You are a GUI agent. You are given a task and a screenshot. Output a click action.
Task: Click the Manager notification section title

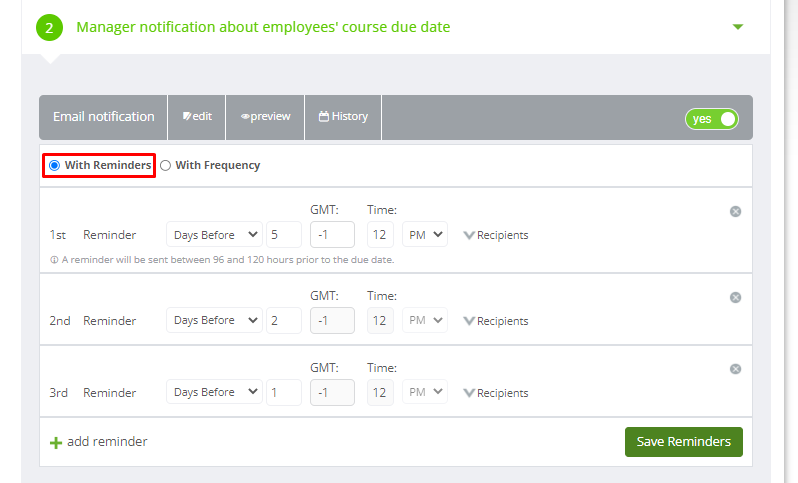coord(263,27)
